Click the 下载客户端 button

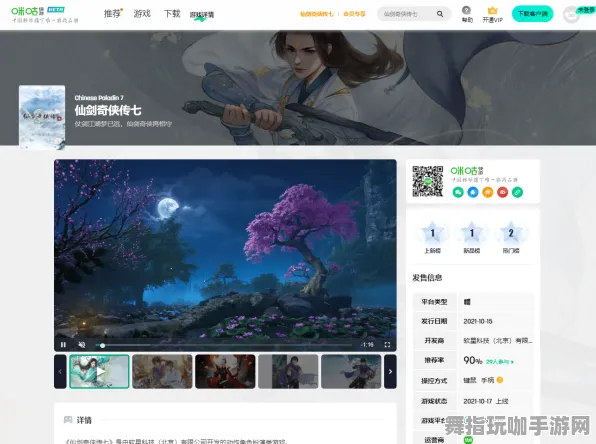coord(533,14)
